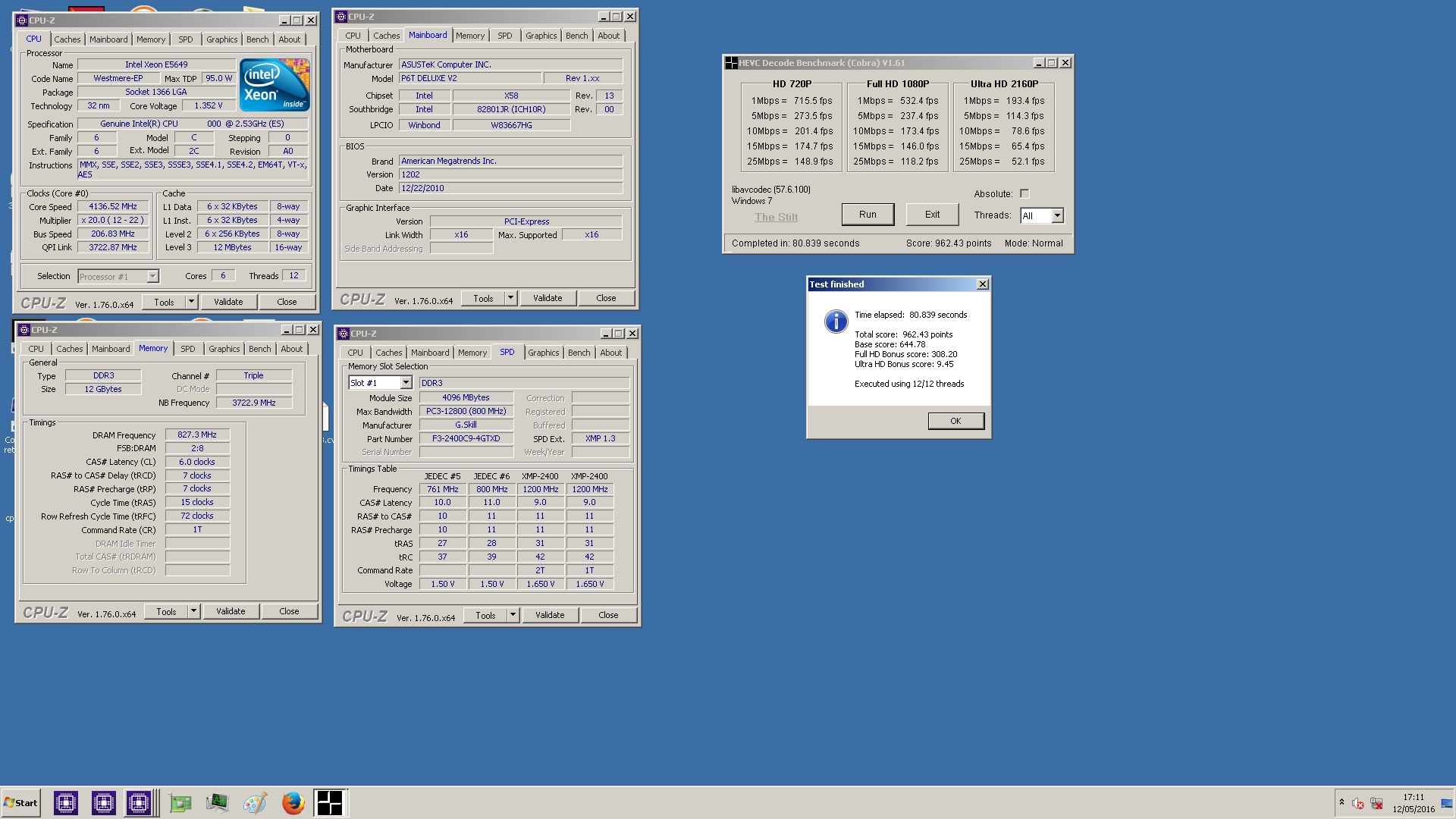Expand Tools arrow in CPU-Z Memory window
Screen dimensions: 1456x819
(x=193, y=611)
